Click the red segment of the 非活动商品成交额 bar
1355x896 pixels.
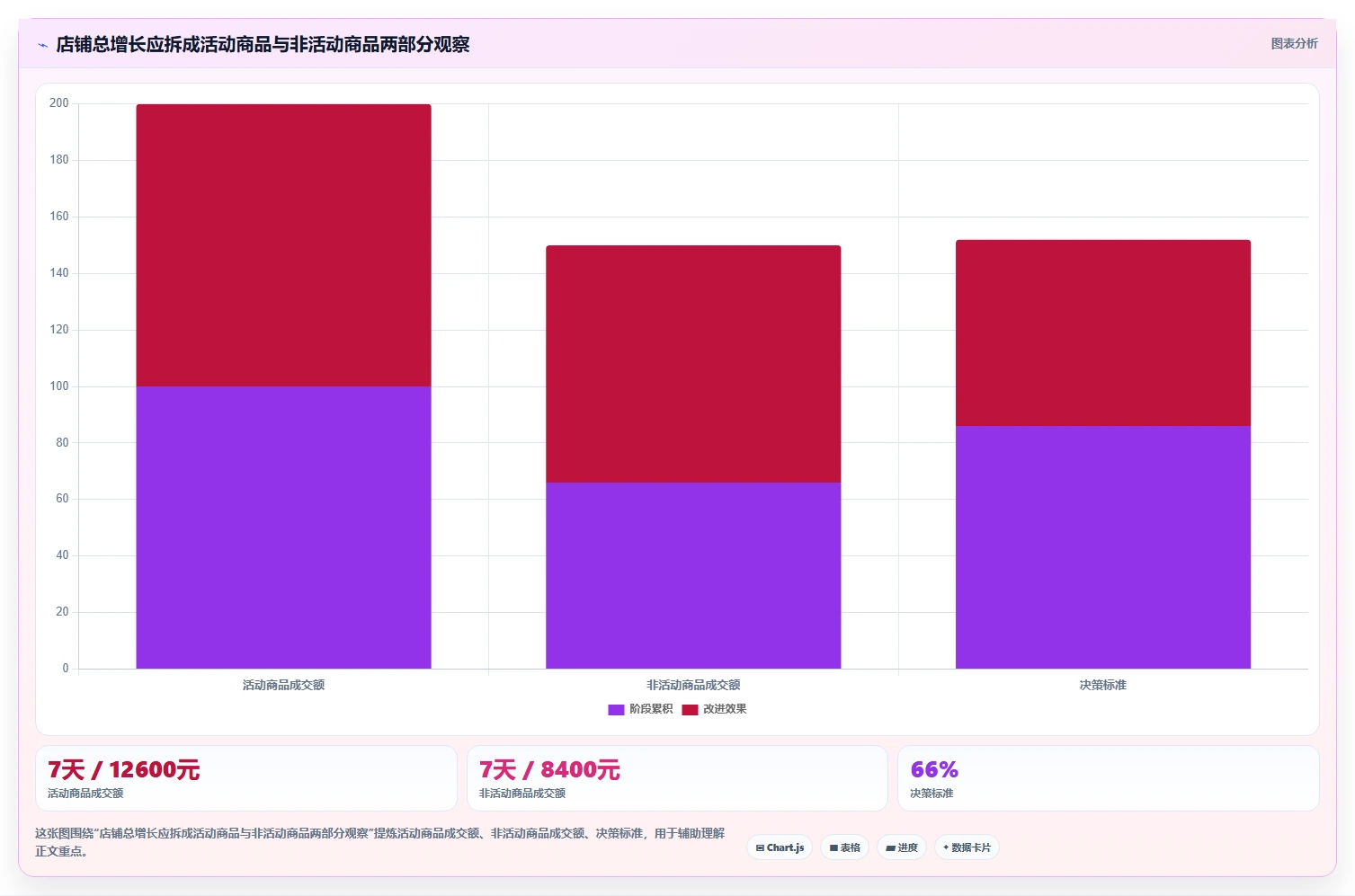click(x=693, y=364)
